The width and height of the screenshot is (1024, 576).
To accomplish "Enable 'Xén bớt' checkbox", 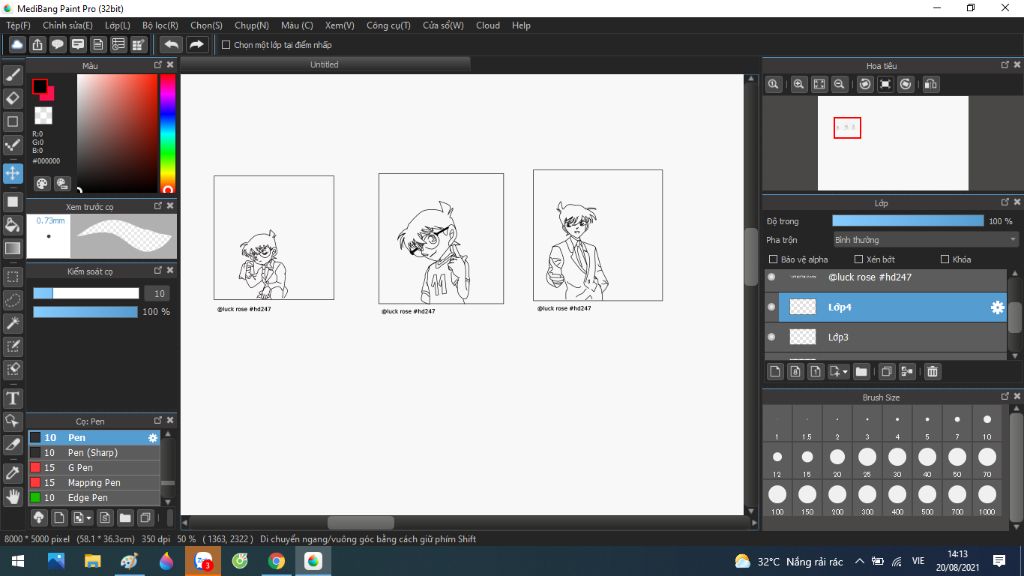I will click(x=859, y=259).
